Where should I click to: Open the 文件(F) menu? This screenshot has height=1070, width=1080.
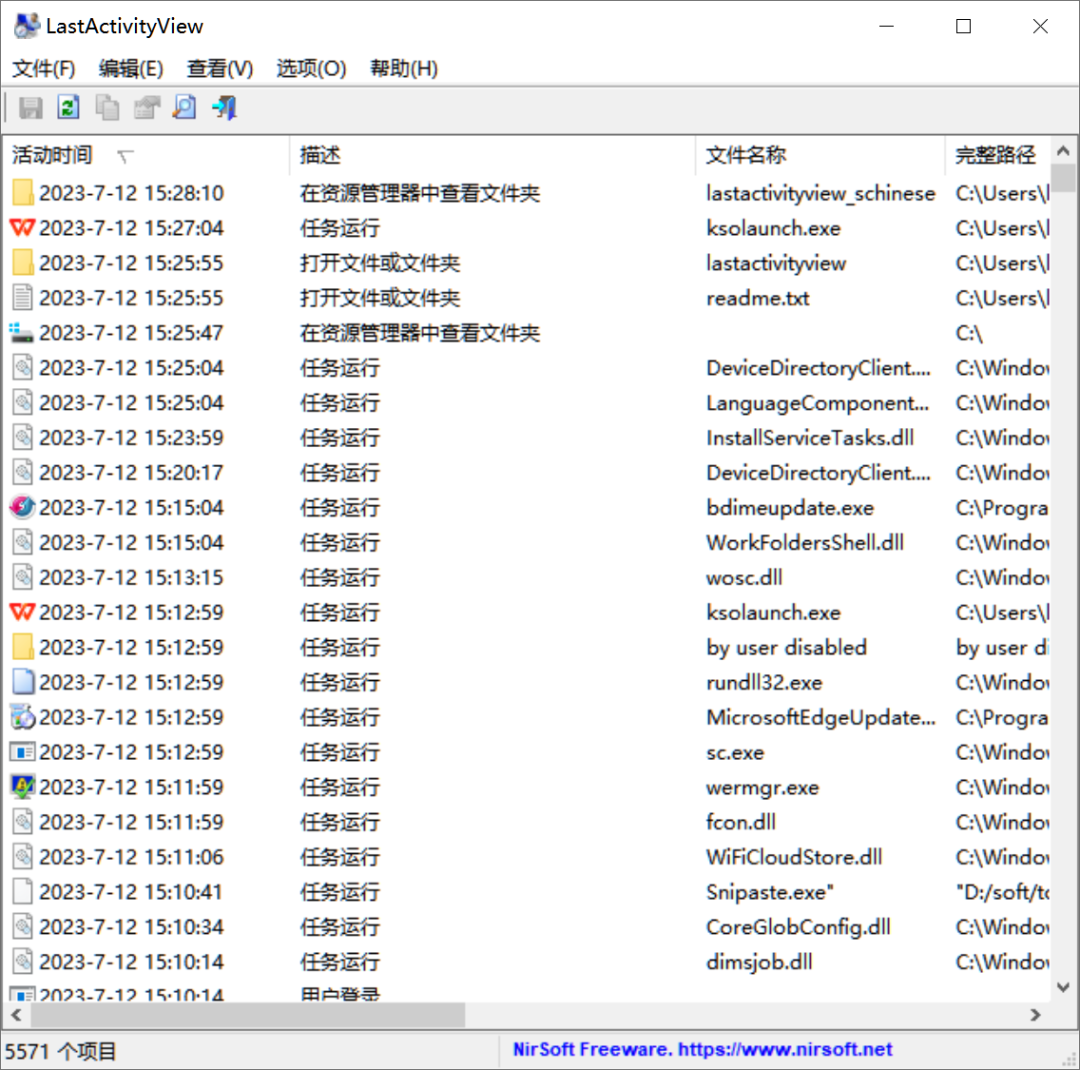(43, 68)
